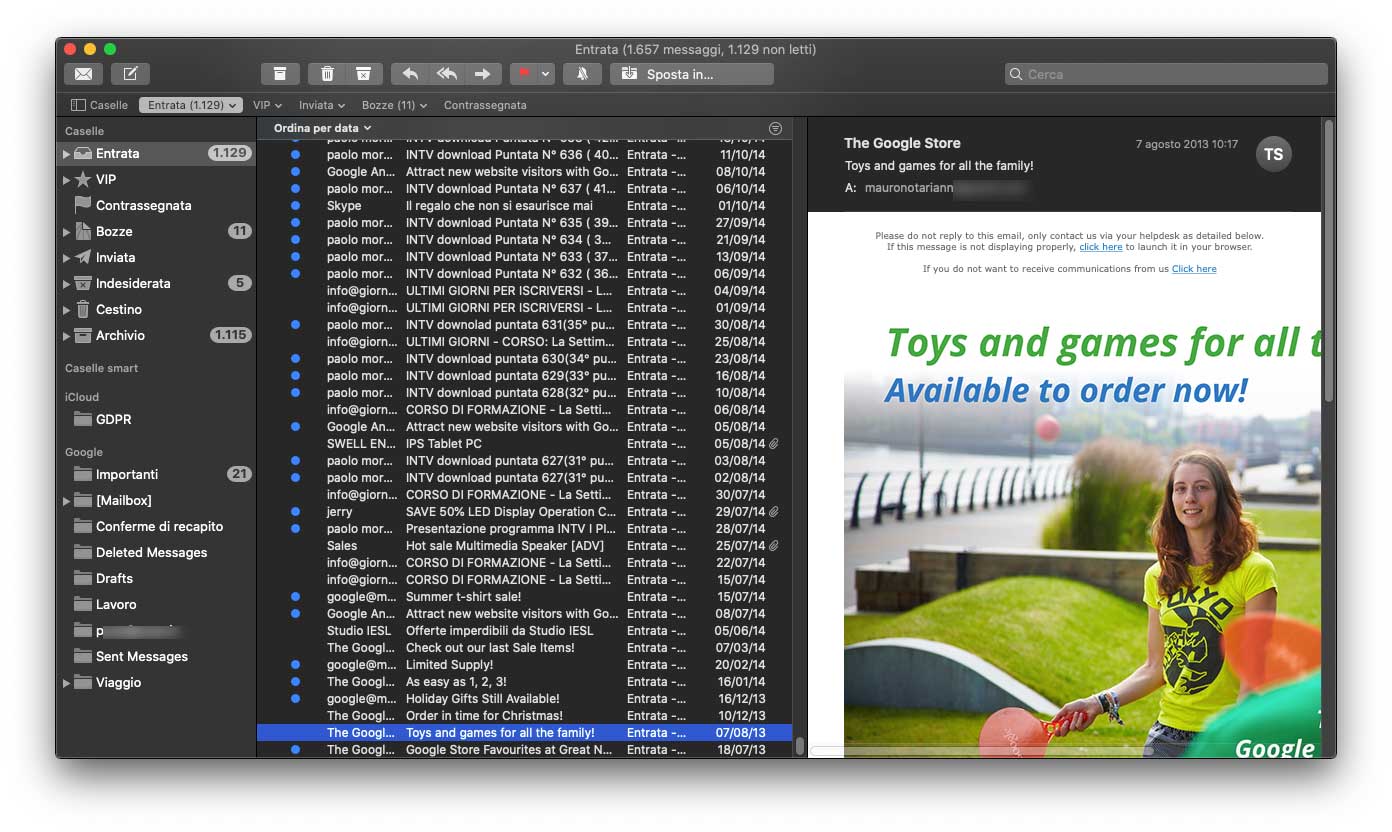This screenshot has width=1392, height=832.
Task: Open the "Presentazione programma INTV" message
Action: coord(525,529)
